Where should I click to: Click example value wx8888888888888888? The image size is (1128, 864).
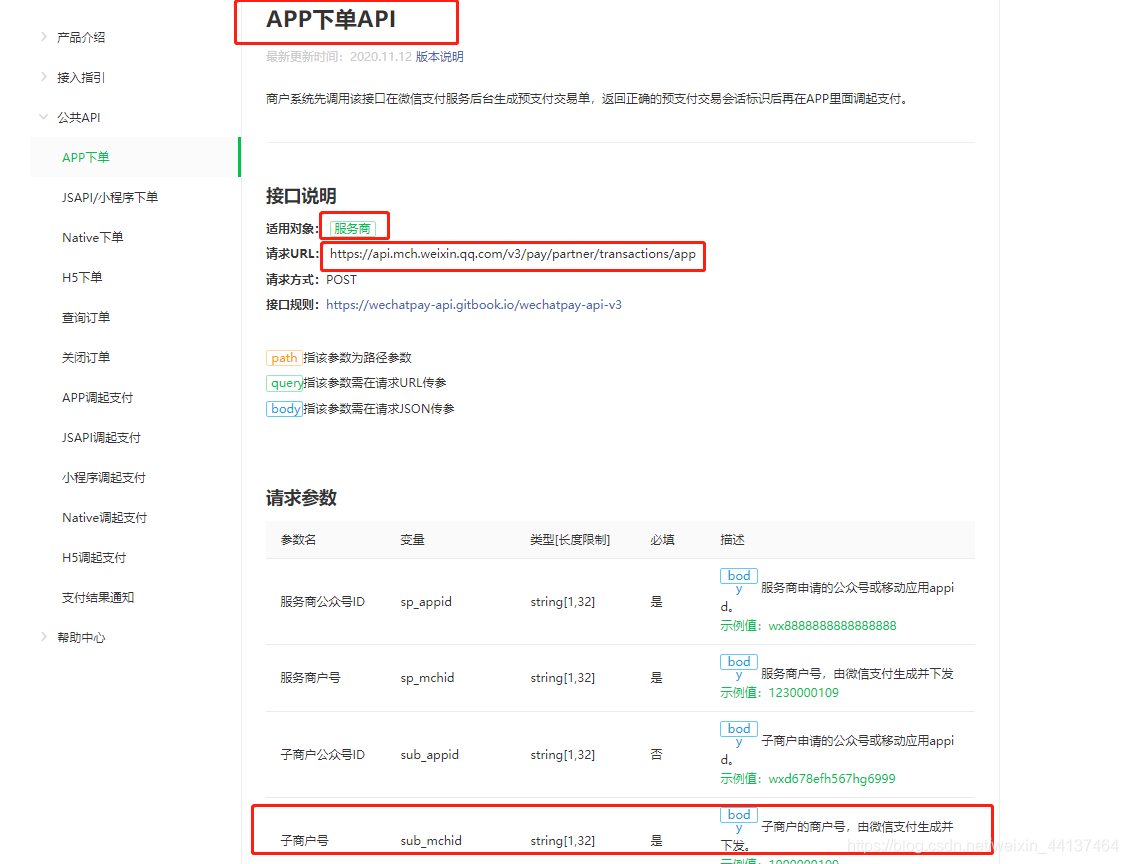(x=832, y=626)
